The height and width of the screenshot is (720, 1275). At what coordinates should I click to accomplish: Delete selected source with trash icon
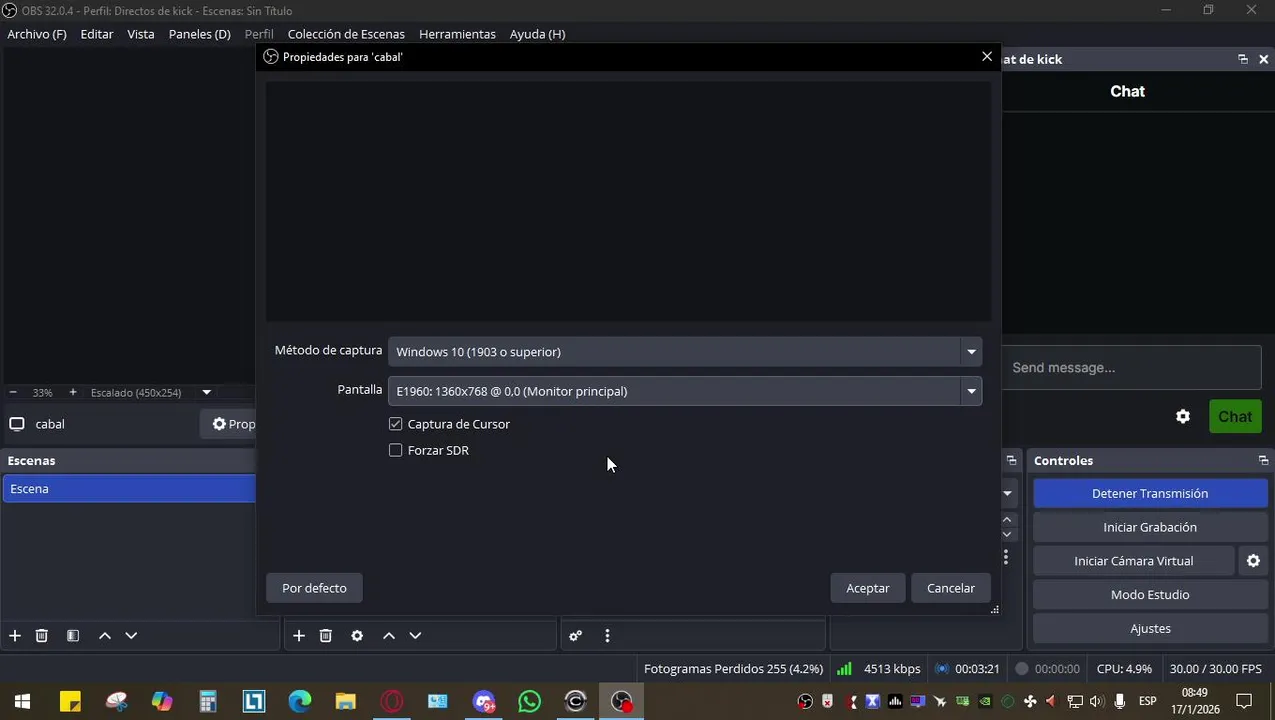tap(326, 636)
